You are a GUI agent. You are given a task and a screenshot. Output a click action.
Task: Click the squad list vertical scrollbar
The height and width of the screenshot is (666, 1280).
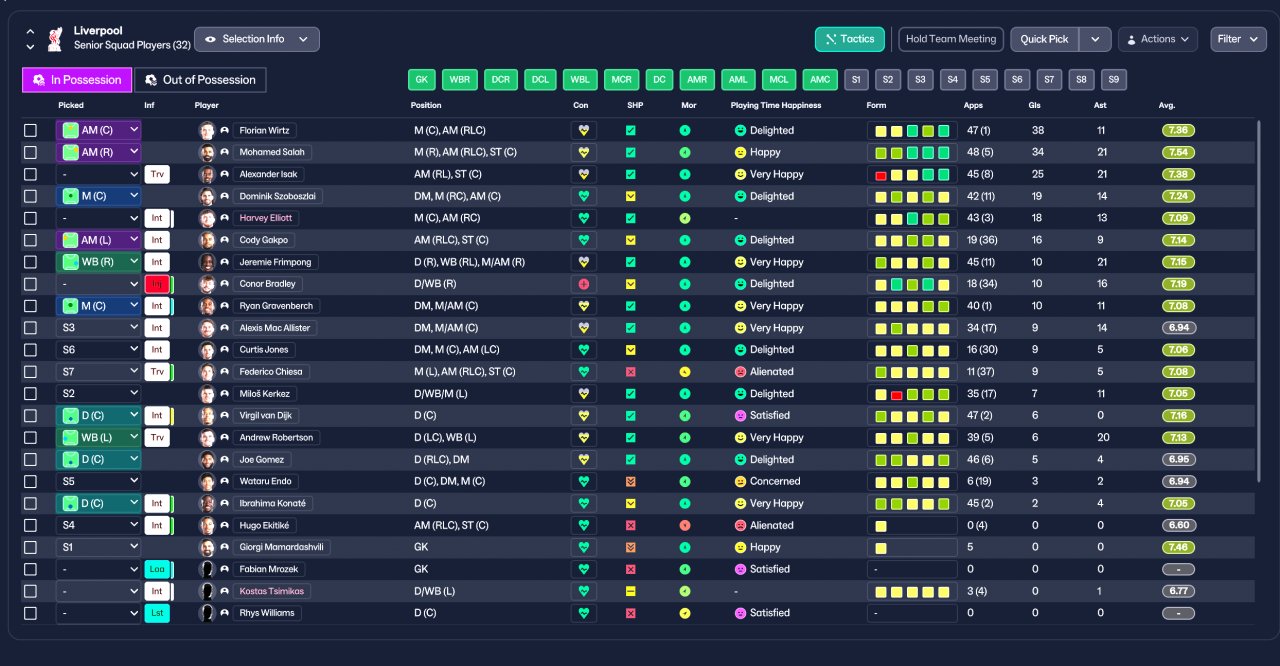click(x=1259, y=300)
